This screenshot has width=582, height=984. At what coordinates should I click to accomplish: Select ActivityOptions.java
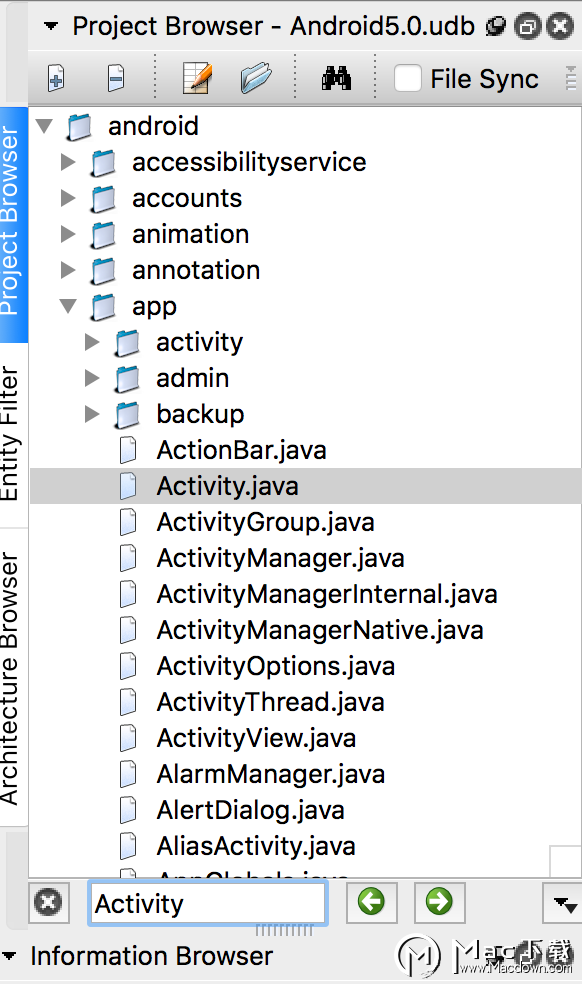[276, 666]
